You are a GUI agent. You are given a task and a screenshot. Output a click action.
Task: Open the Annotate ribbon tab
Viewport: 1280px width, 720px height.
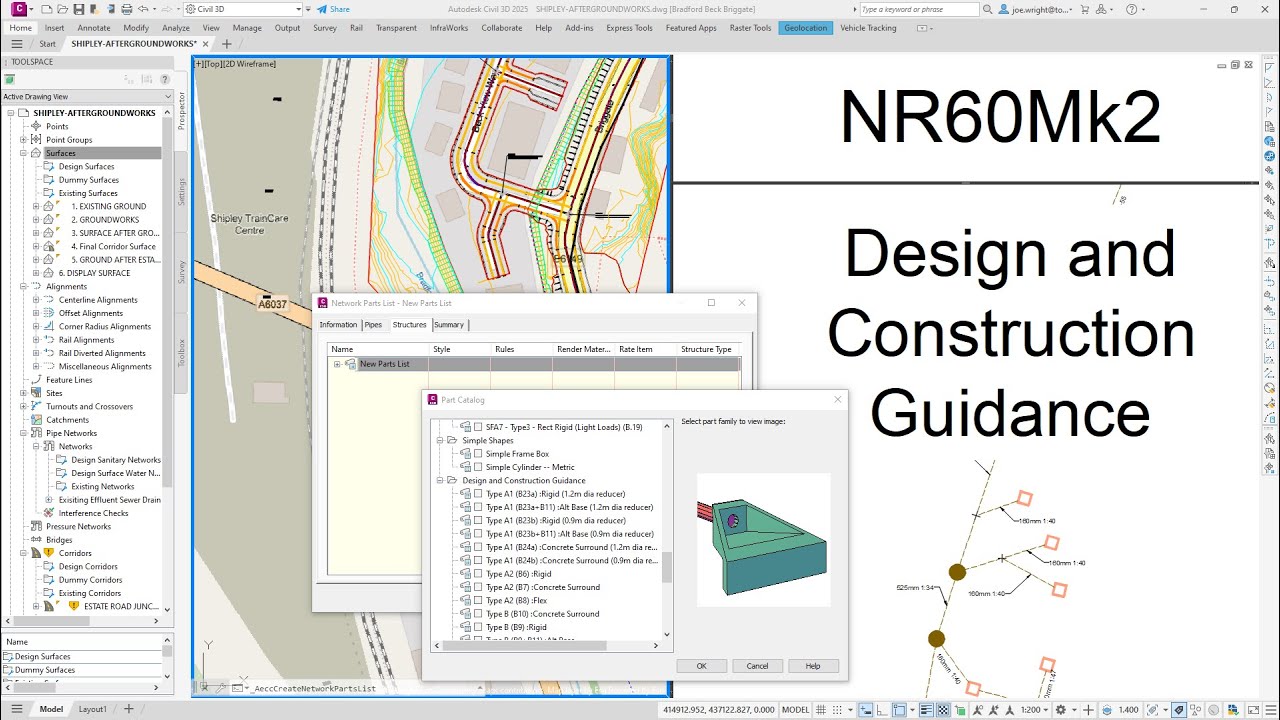(94, 28)
